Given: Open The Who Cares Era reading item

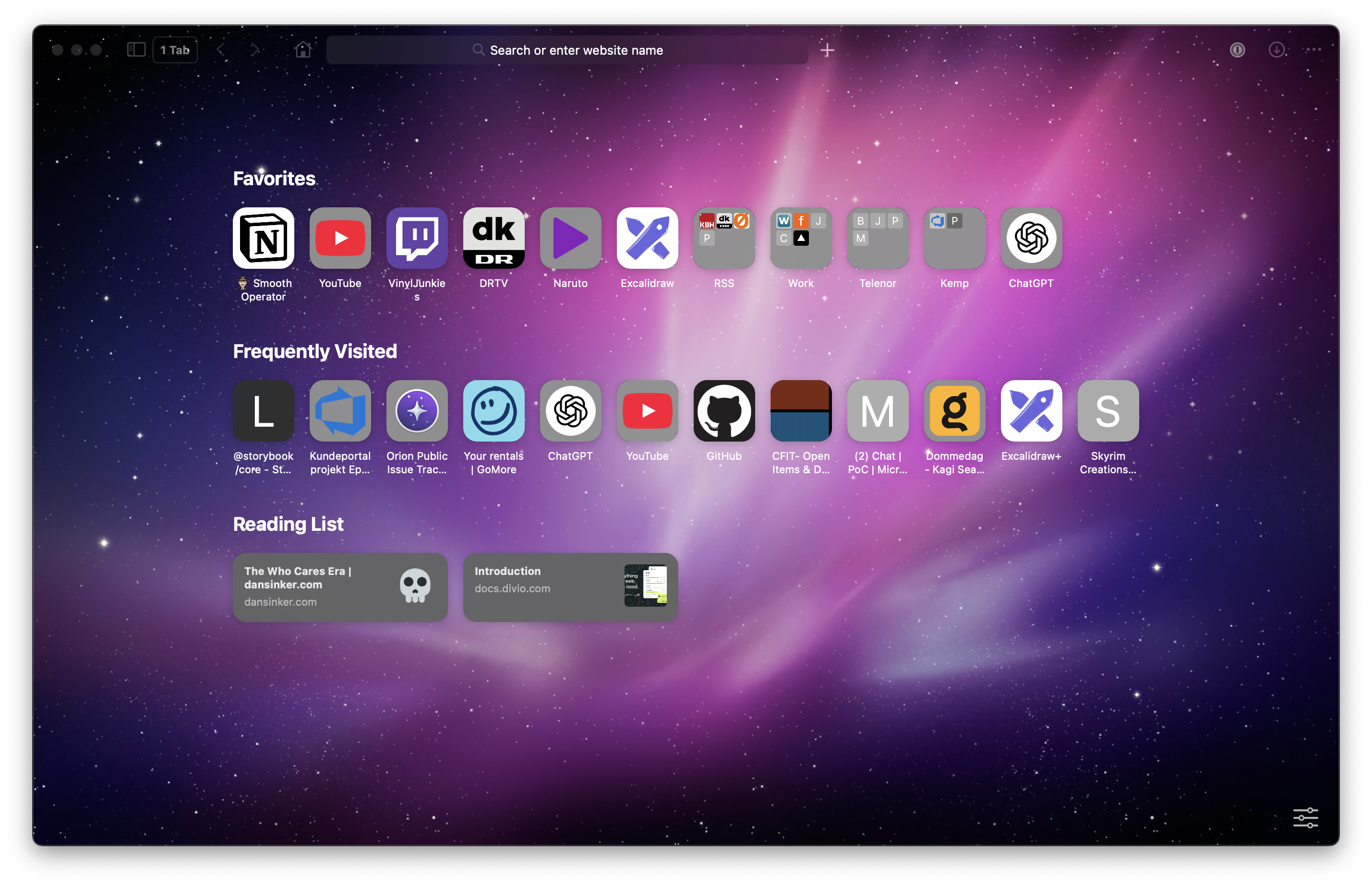Looking at the screenshot, I should click(340, 587).
